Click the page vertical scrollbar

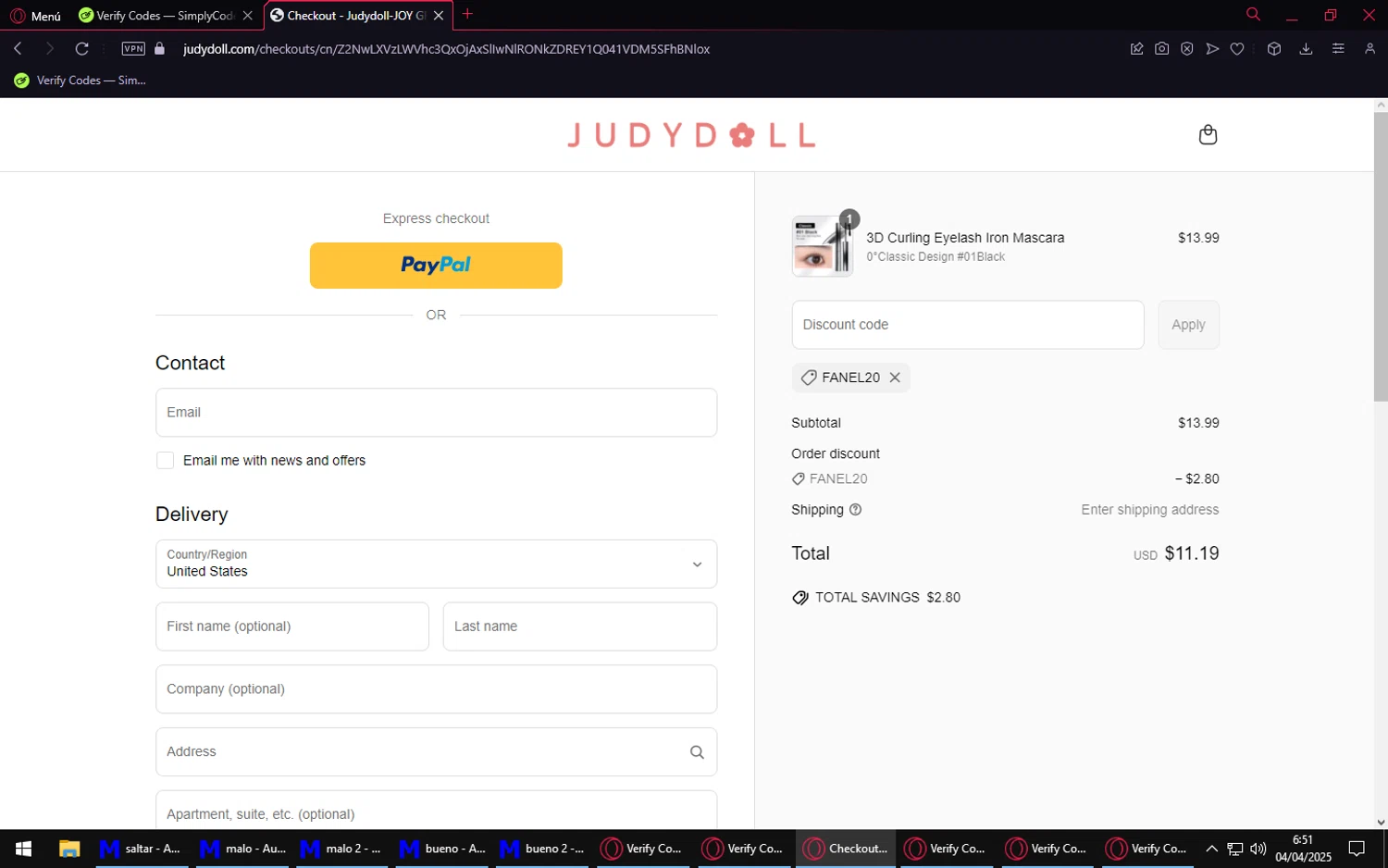tap(1381, 257)
